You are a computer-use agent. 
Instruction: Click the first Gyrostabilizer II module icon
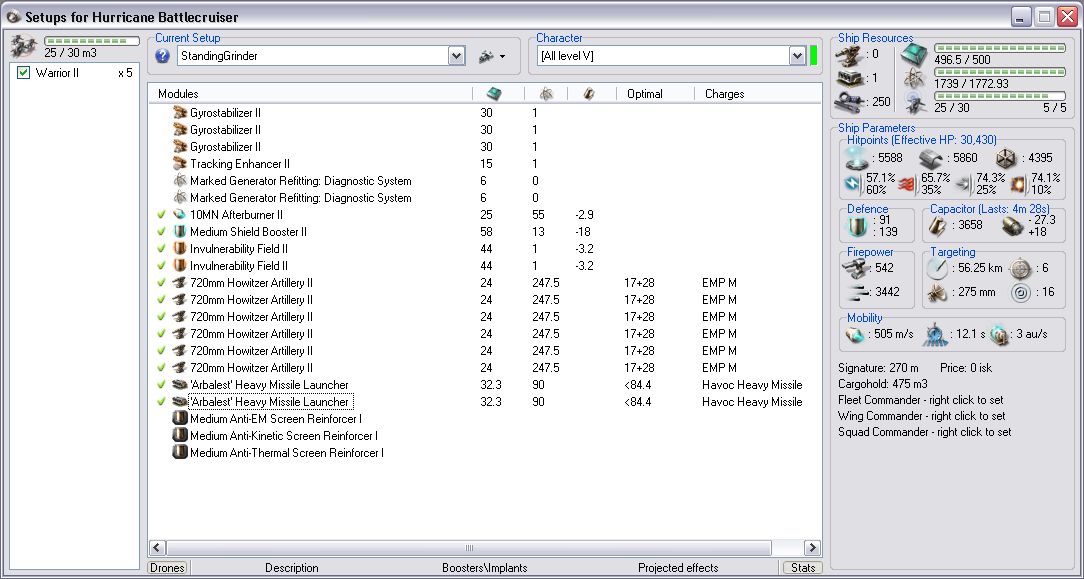180,113
